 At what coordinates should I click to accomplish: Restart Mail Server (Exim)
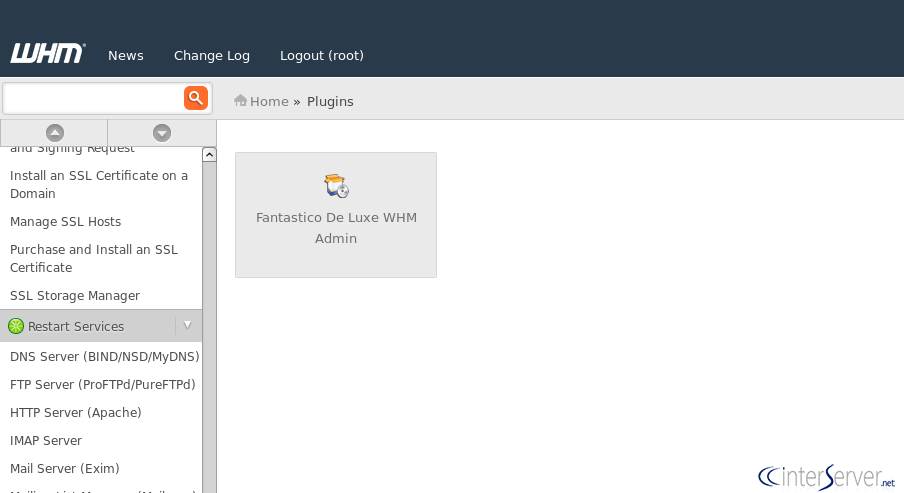point(65,468)
